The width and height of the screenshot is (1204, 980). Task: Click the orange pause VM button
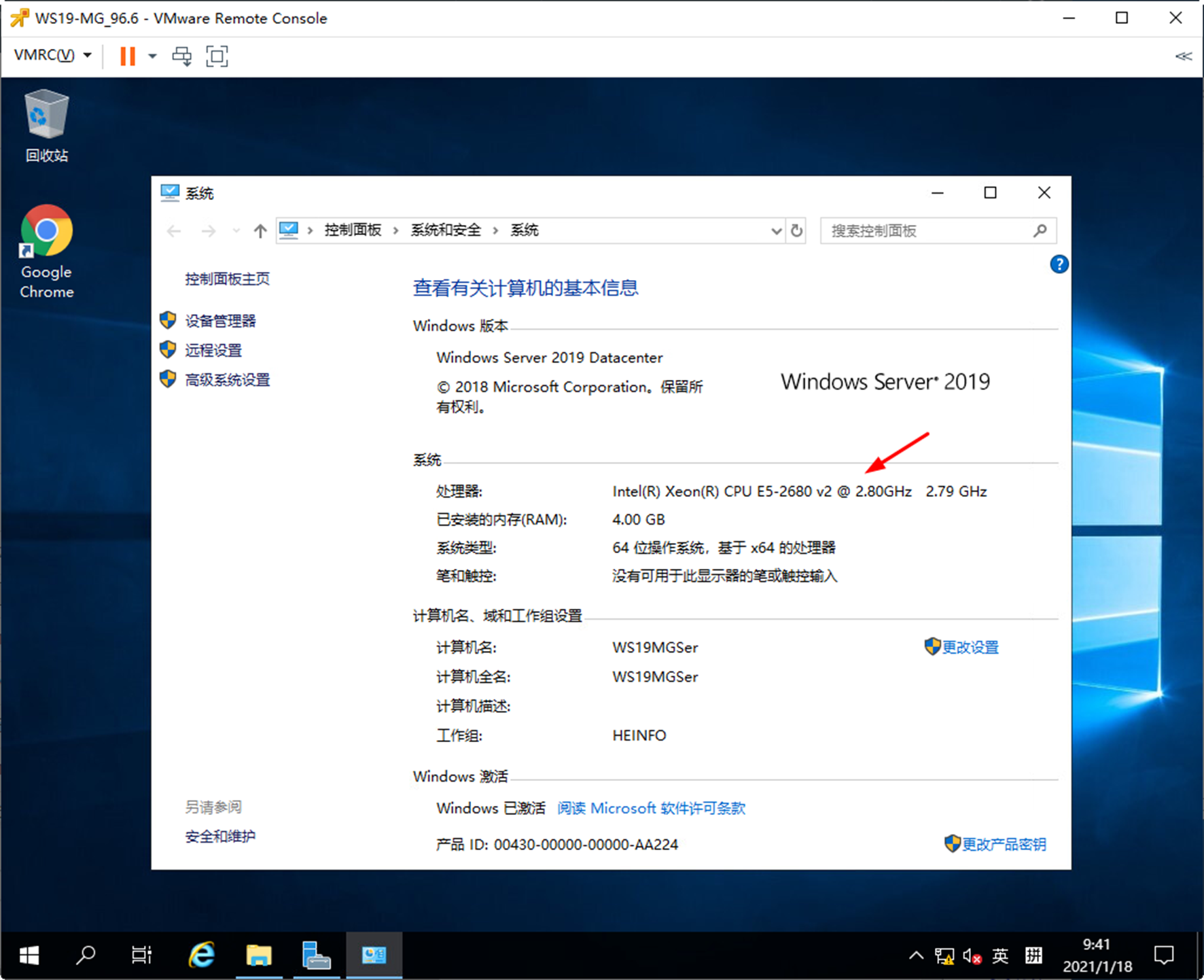point(127,56)
